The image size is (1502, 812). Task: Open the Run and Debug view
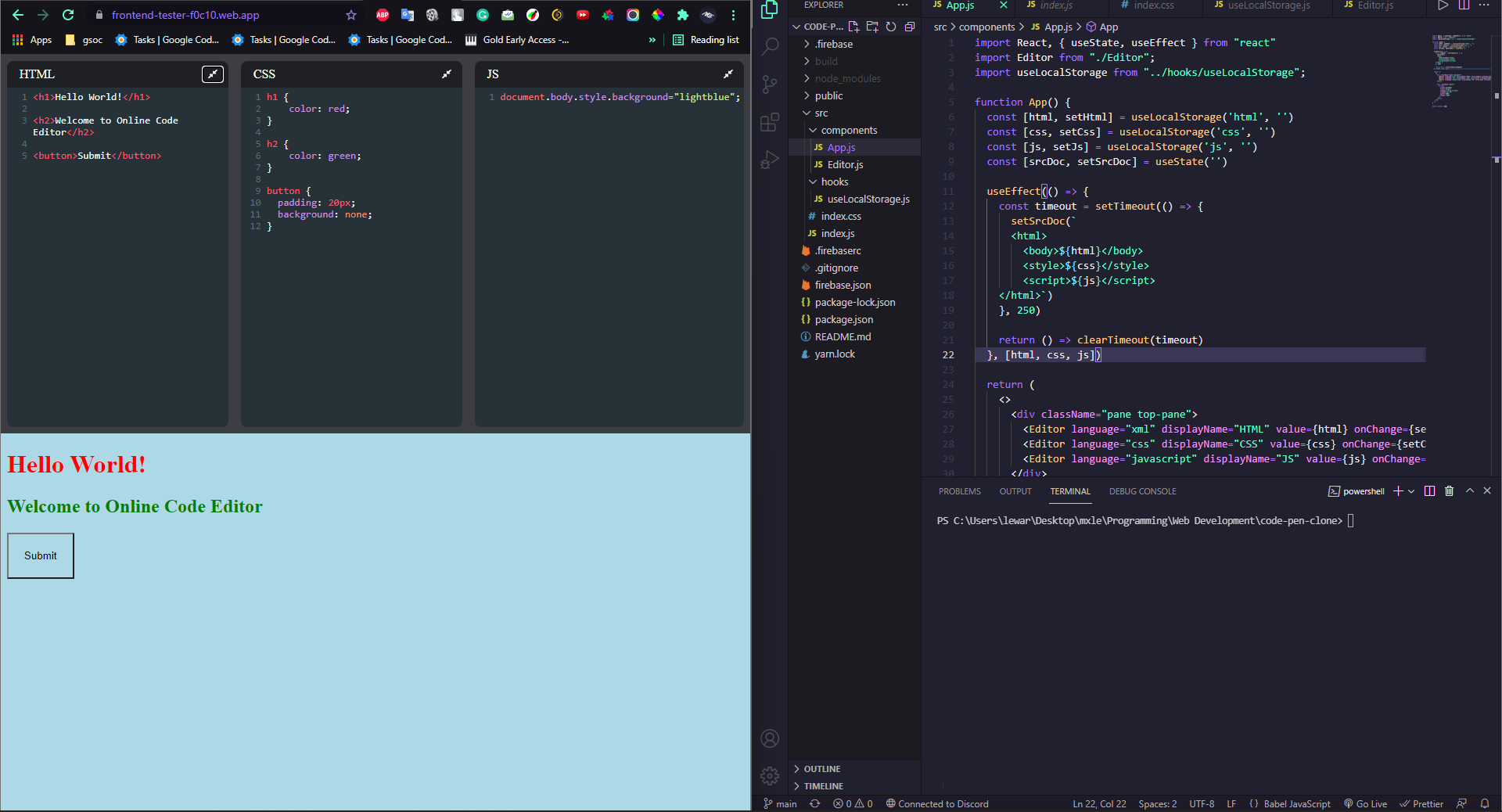coord(770,160)
